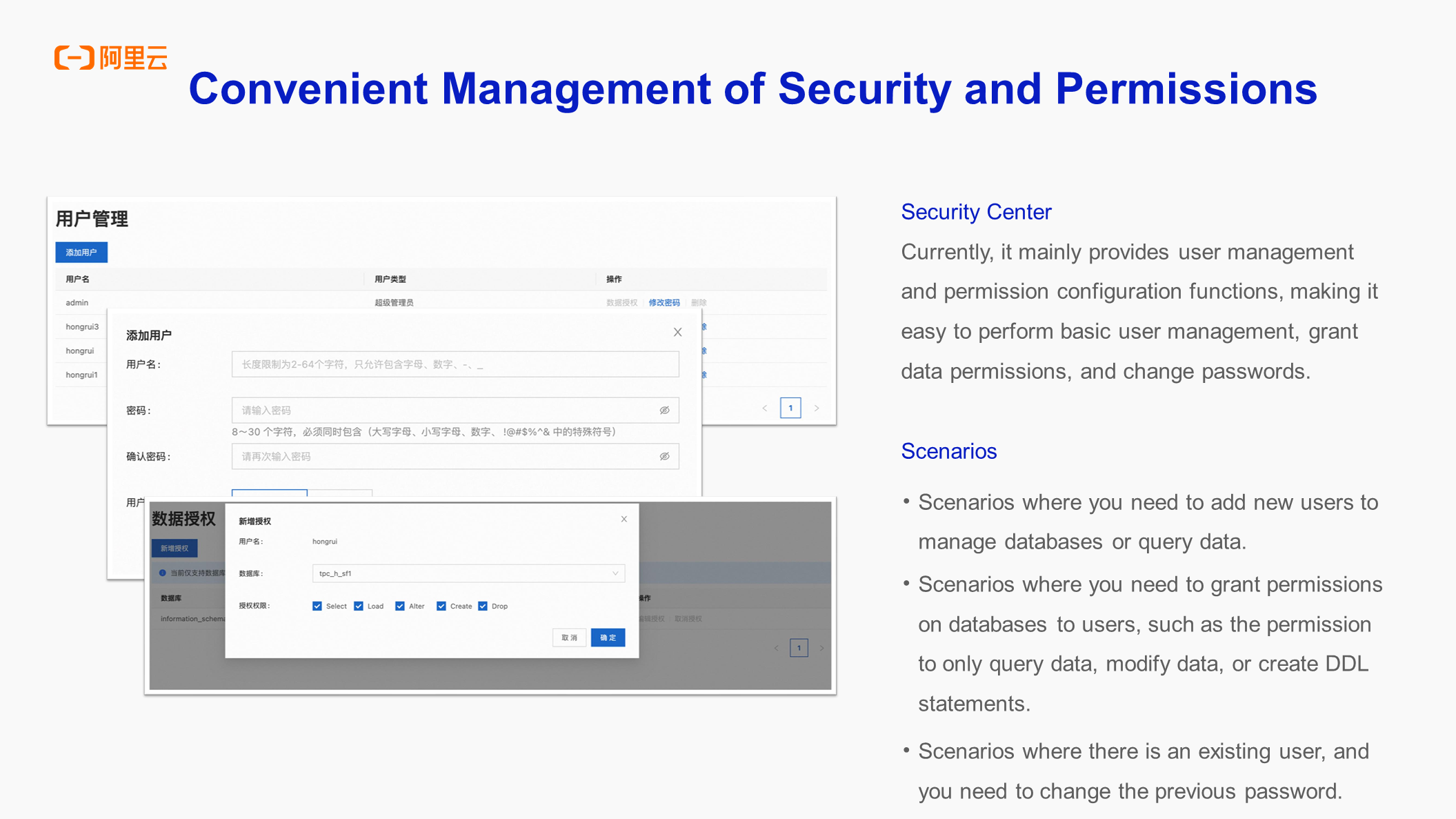Select page 1 in 数据授权 pagination
Screen dimensions: 1456x819
click(799, 648)
